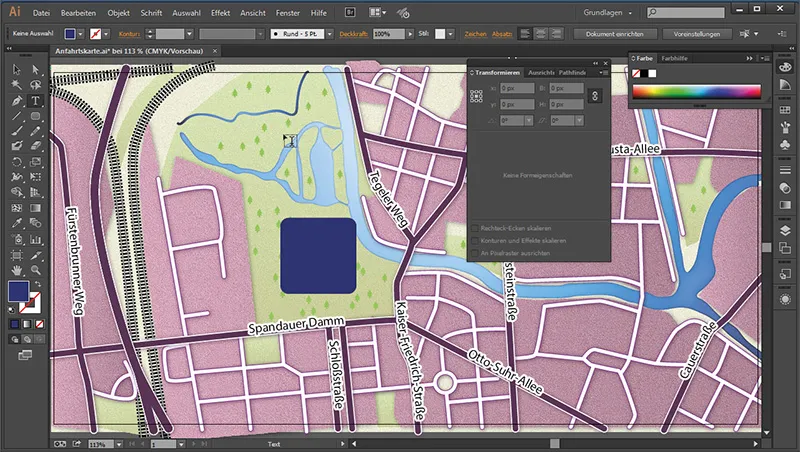Open the Layers panel icon in dock
800x452 pixels.
tap(785, 231)
